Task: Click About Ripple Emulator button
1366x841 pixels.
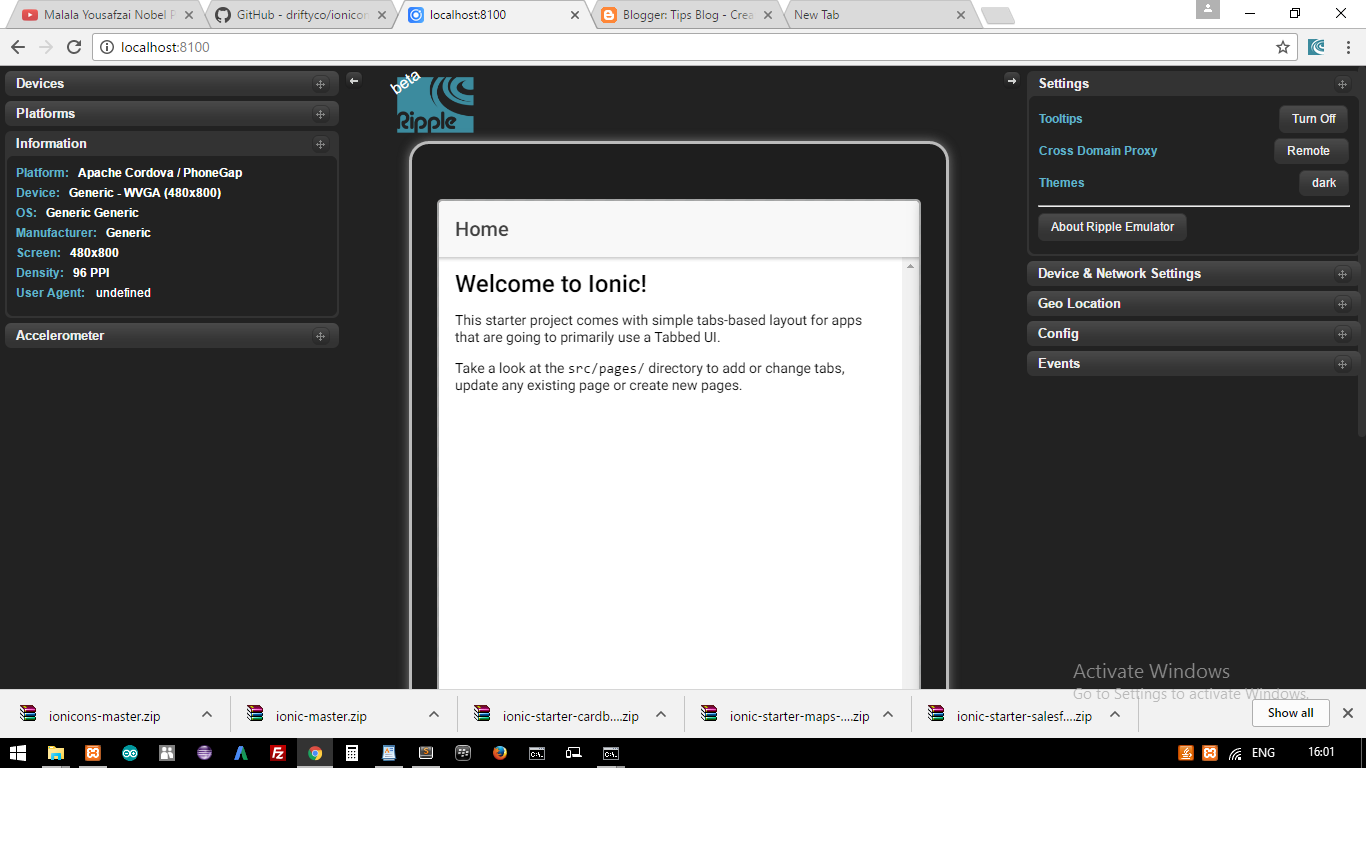Action: tap(1112, 227)
